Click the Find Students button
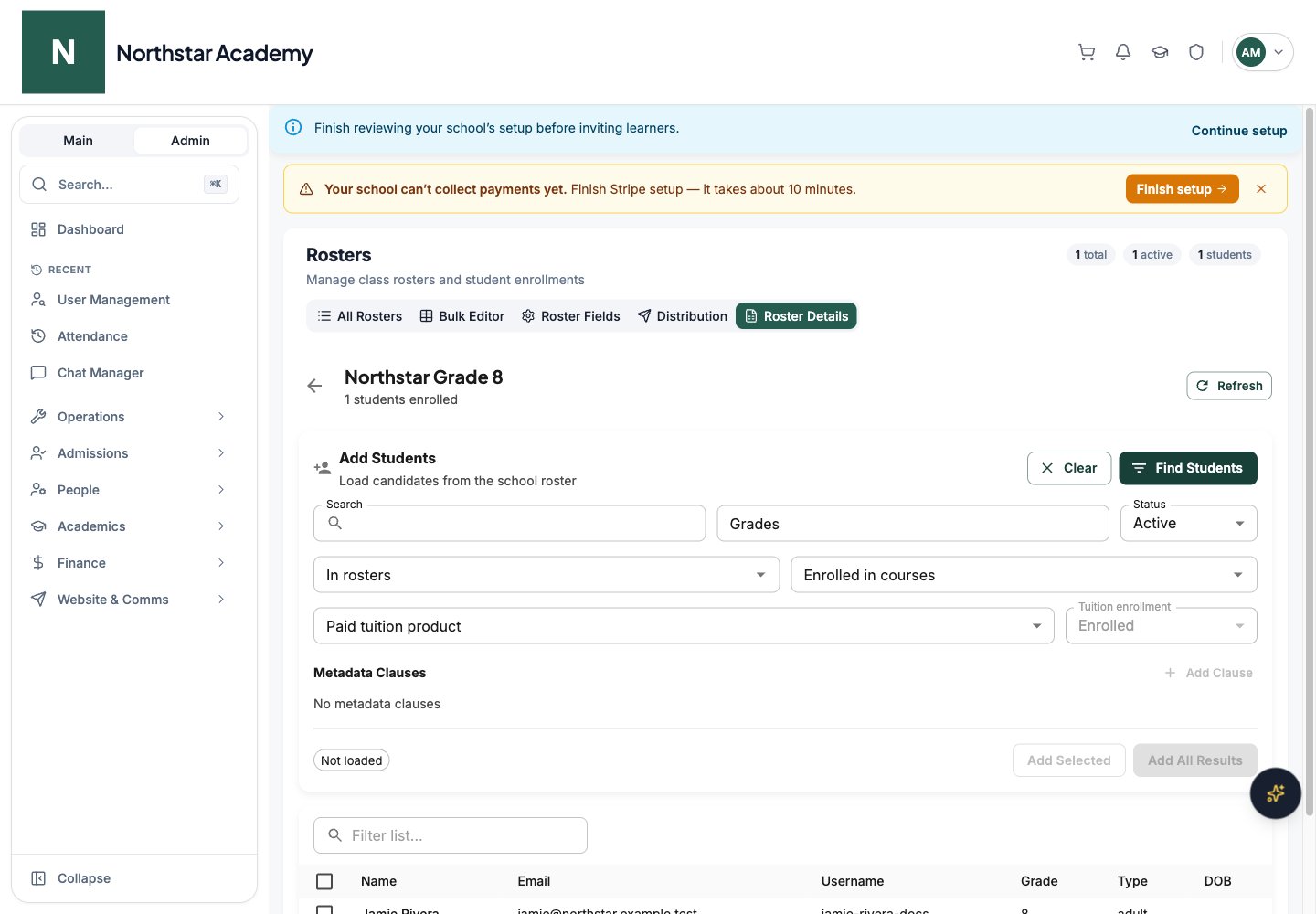1316x914 pixels. tap(1188, 468)
